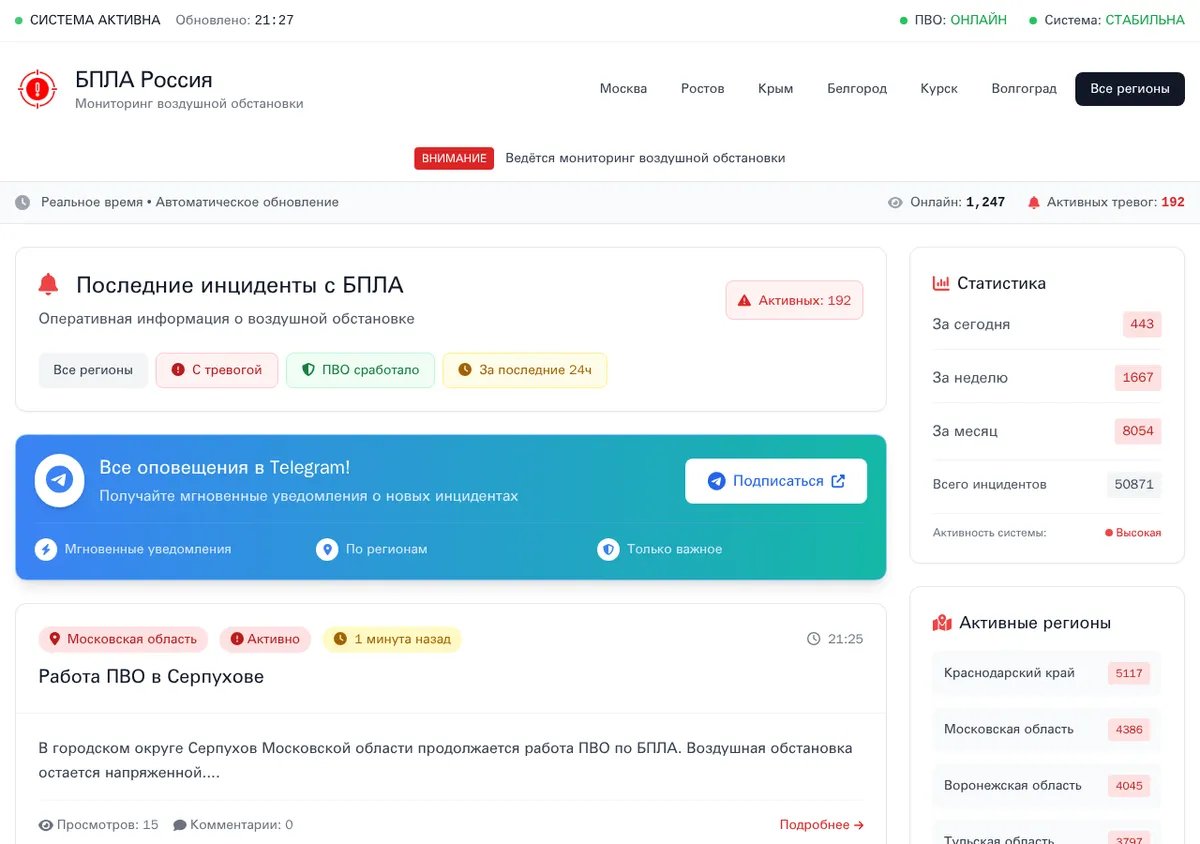Enable the За последние 24ч filter
The width and height of the screenshot is (1200, 844).
point(525,370)
